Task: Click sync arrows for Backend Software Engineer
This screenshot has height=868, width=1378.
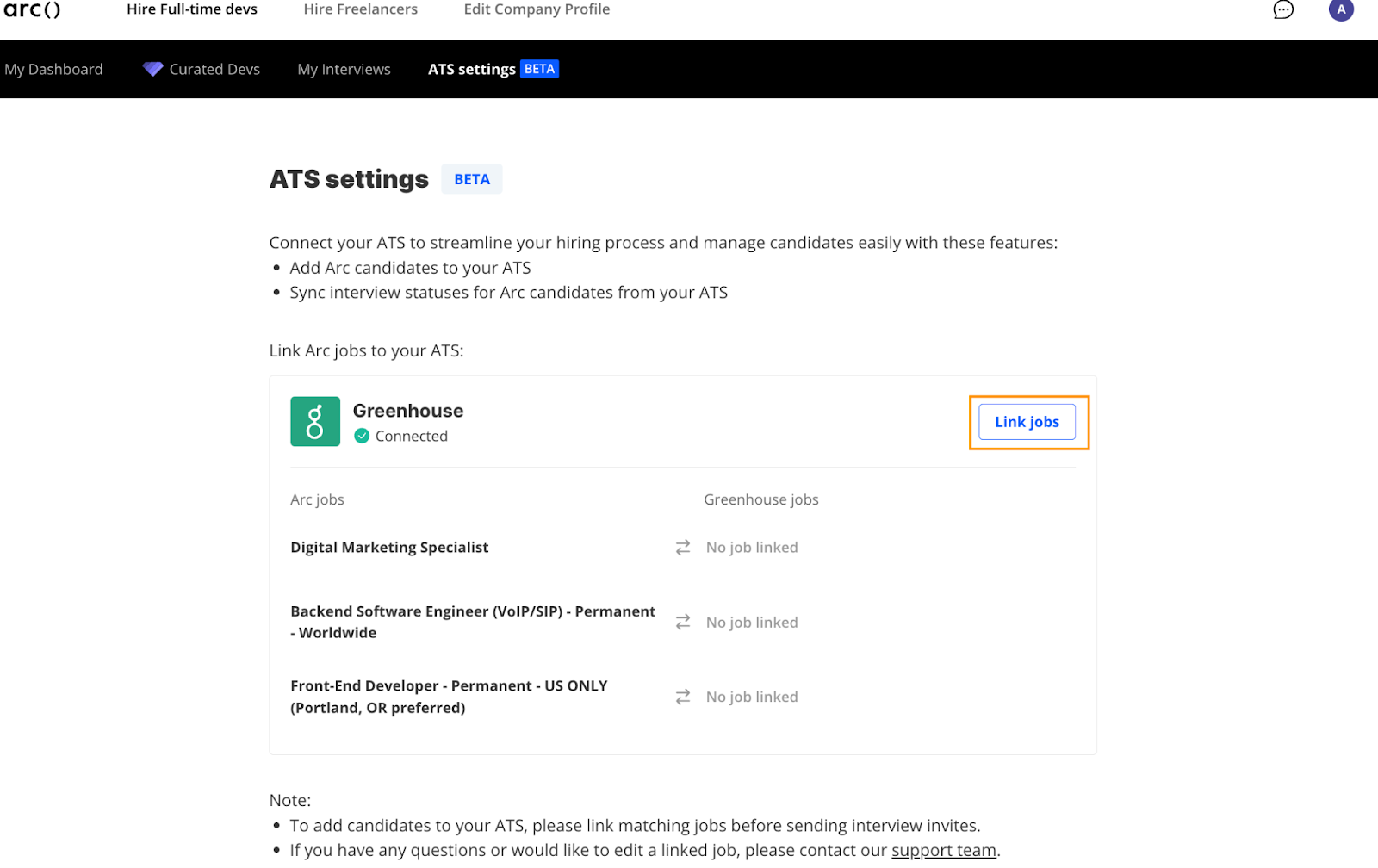Action: tap(683, 622)
